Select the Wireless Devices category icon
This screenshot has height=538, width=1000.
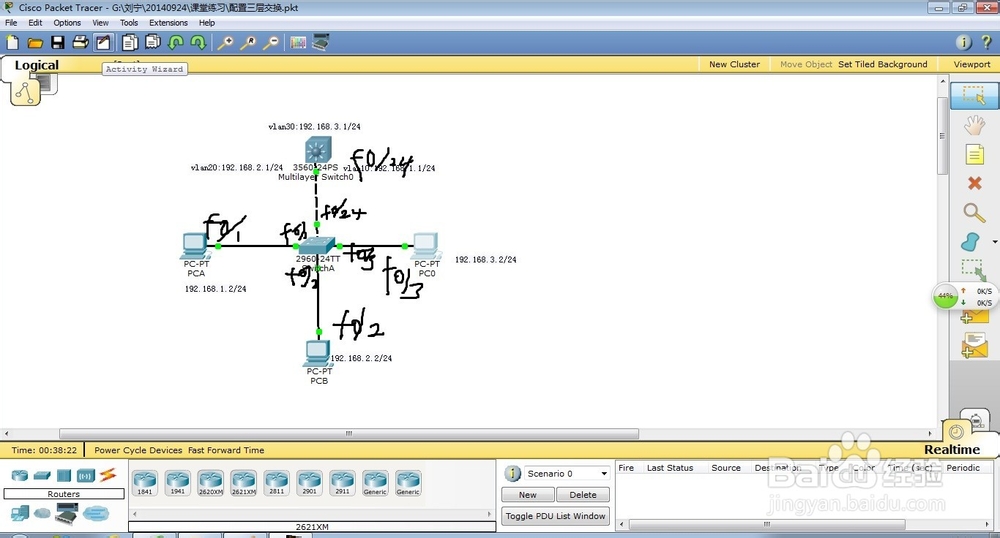(85, 476)
